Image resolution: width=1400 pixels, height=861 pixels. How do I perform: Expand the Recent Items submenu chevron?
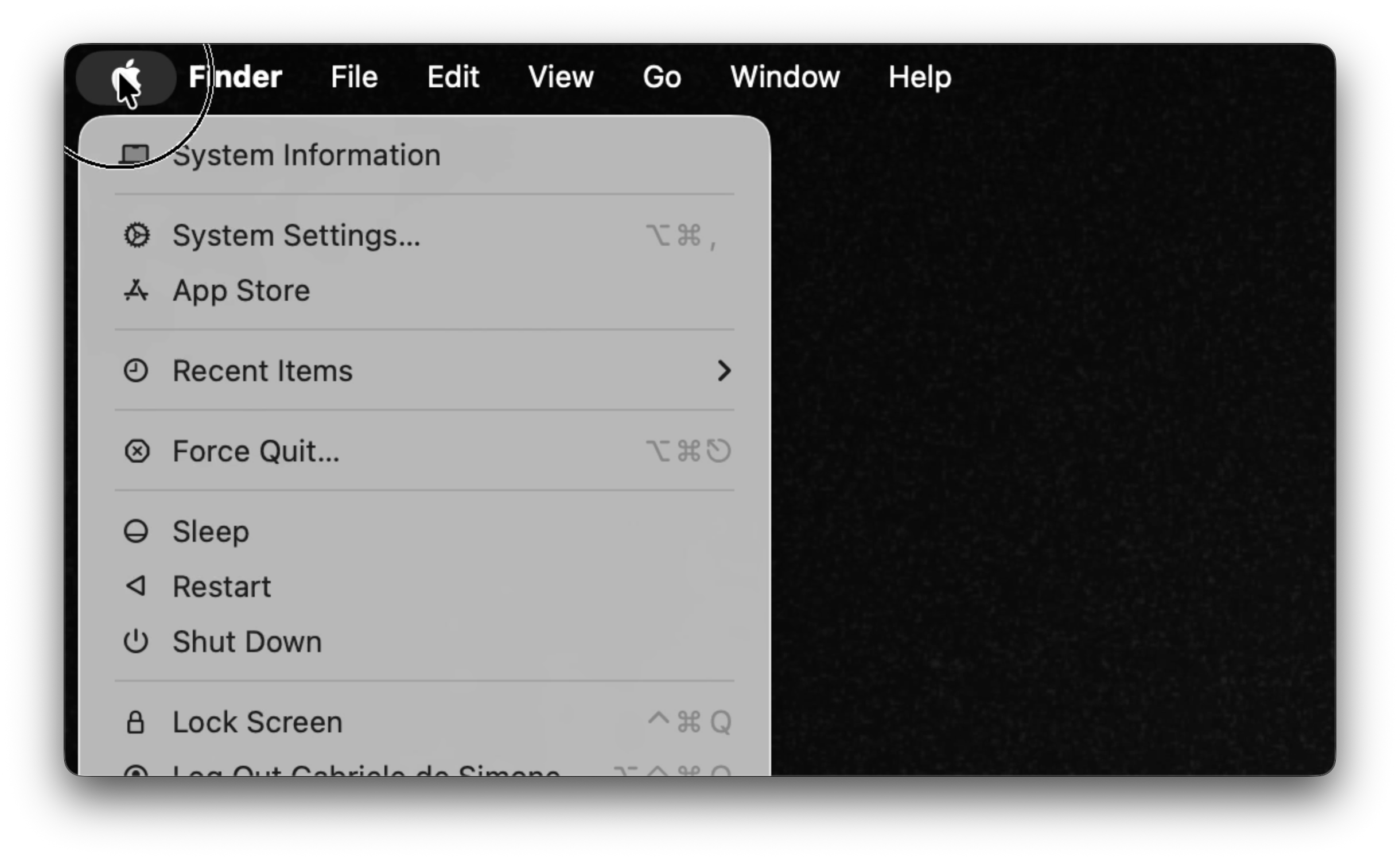pos(724,371)
